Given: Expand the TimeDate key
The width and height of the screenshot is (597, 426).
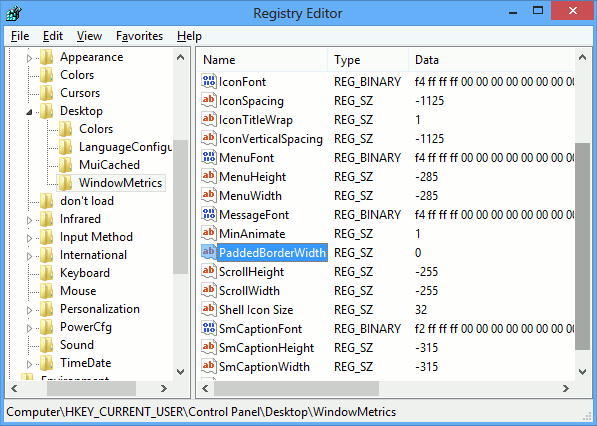Looking at the screenshot, I should [29, 364].
